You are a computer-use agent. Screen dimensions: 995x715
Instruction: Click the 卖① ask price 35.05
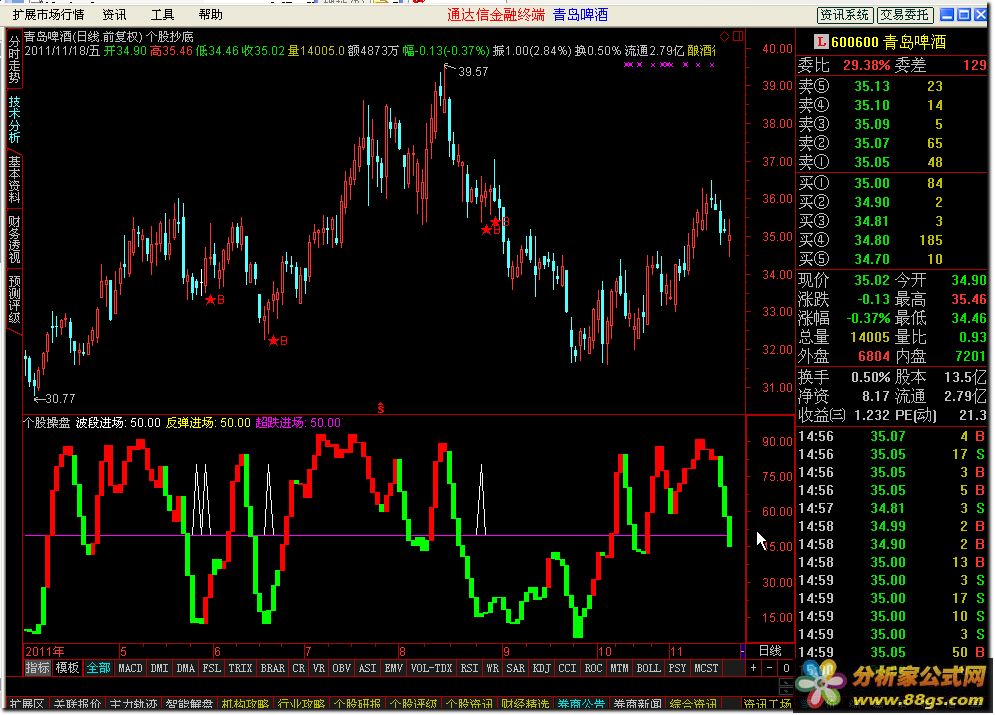click(x=872, y=162)
